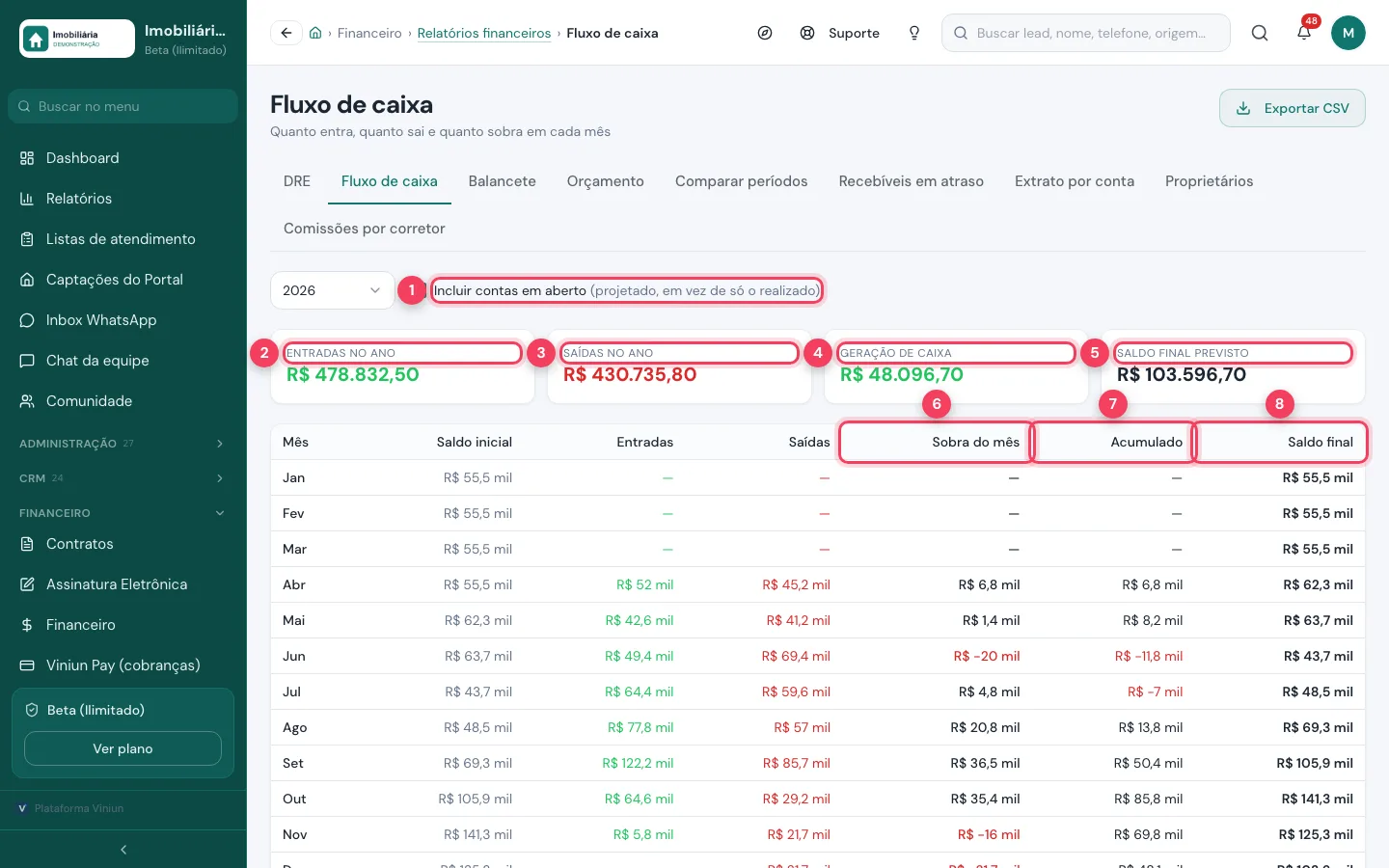The image size is (1389, 868).
Task: Click the Imobiliária logo in sidebar
Action: coord(77,39)
